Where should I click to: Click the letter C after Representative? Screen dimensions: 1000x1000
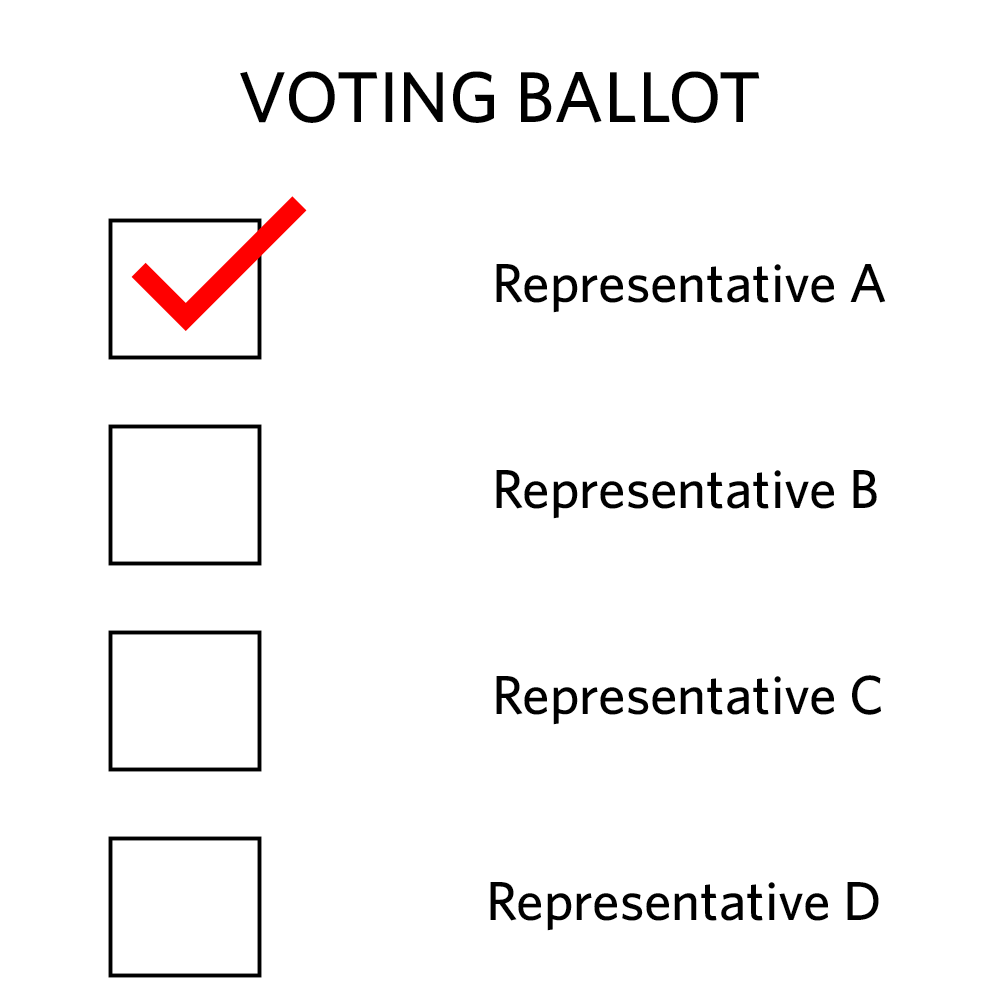pyautogui.click(x=867, y=696)
